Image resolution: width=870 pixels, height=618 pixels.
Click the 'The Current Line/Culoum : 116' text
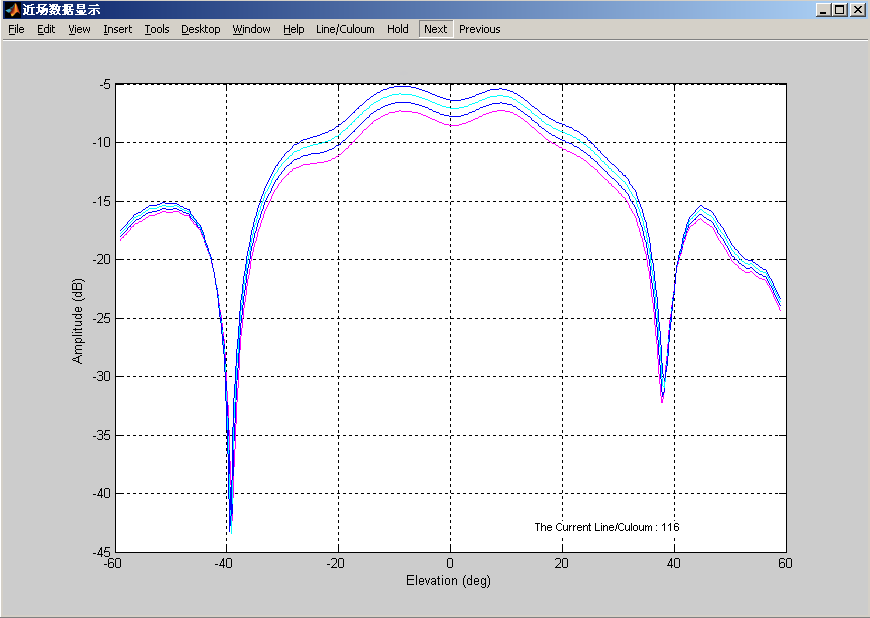coord(606,527)
